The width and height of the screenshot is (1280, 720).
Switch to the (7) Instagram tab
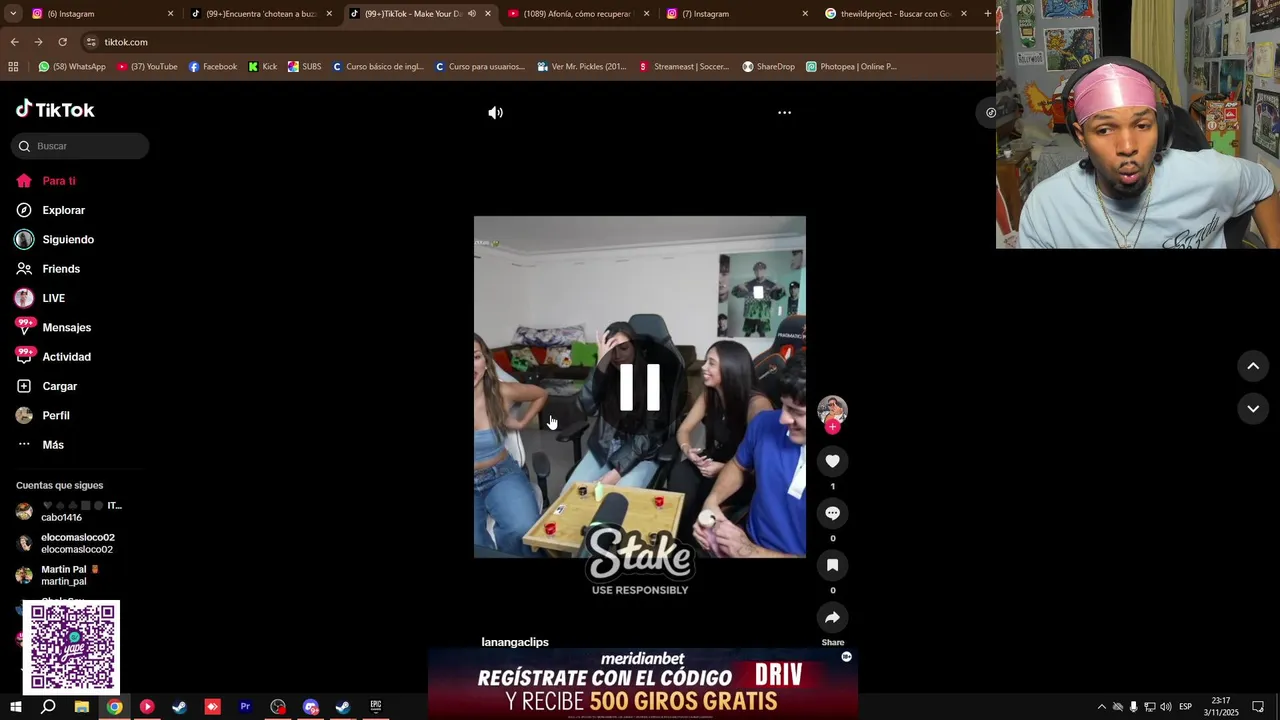coord(735,14)
